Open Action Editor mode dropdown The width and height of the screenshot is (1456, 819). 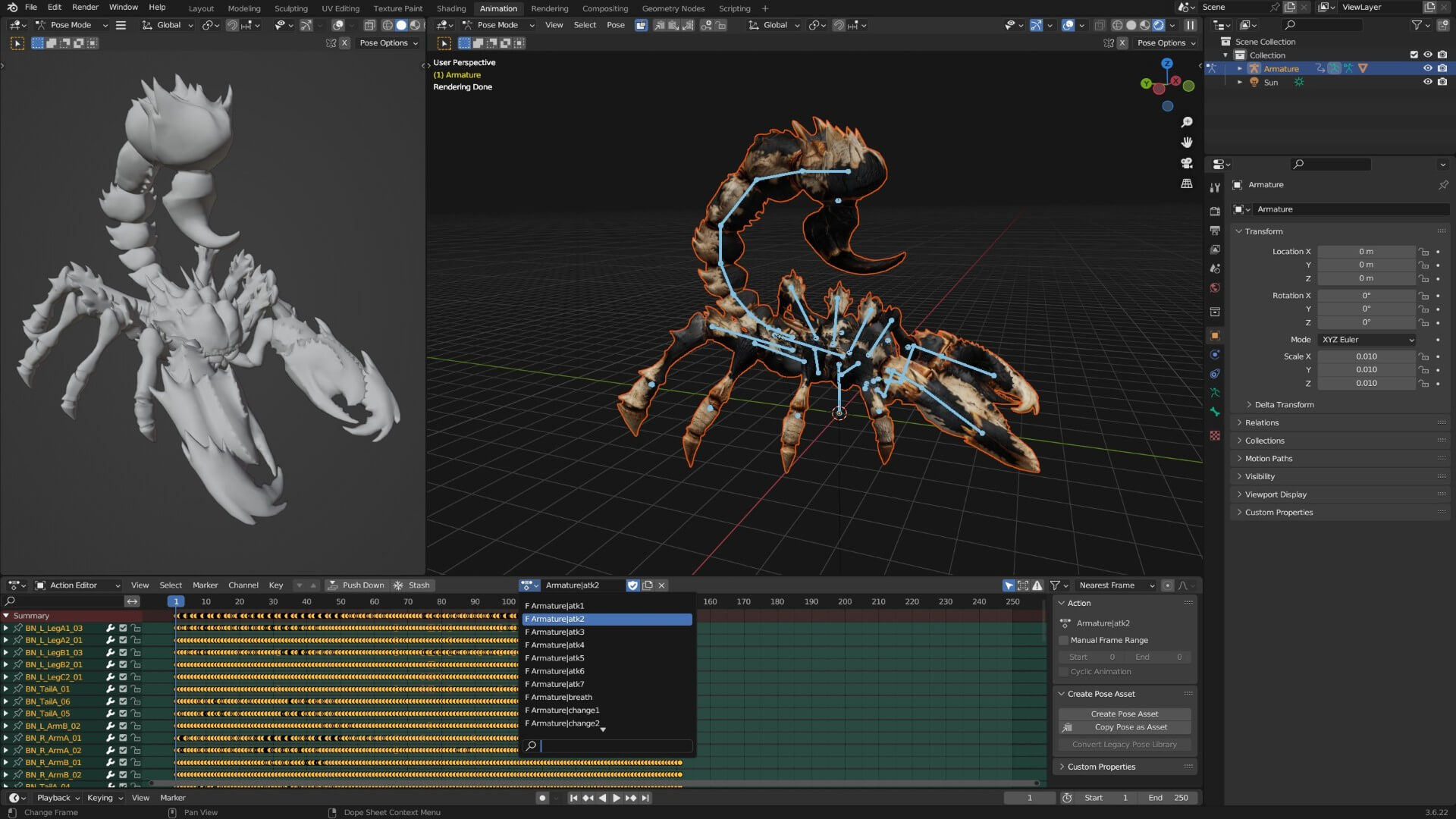tap(78, 585)
